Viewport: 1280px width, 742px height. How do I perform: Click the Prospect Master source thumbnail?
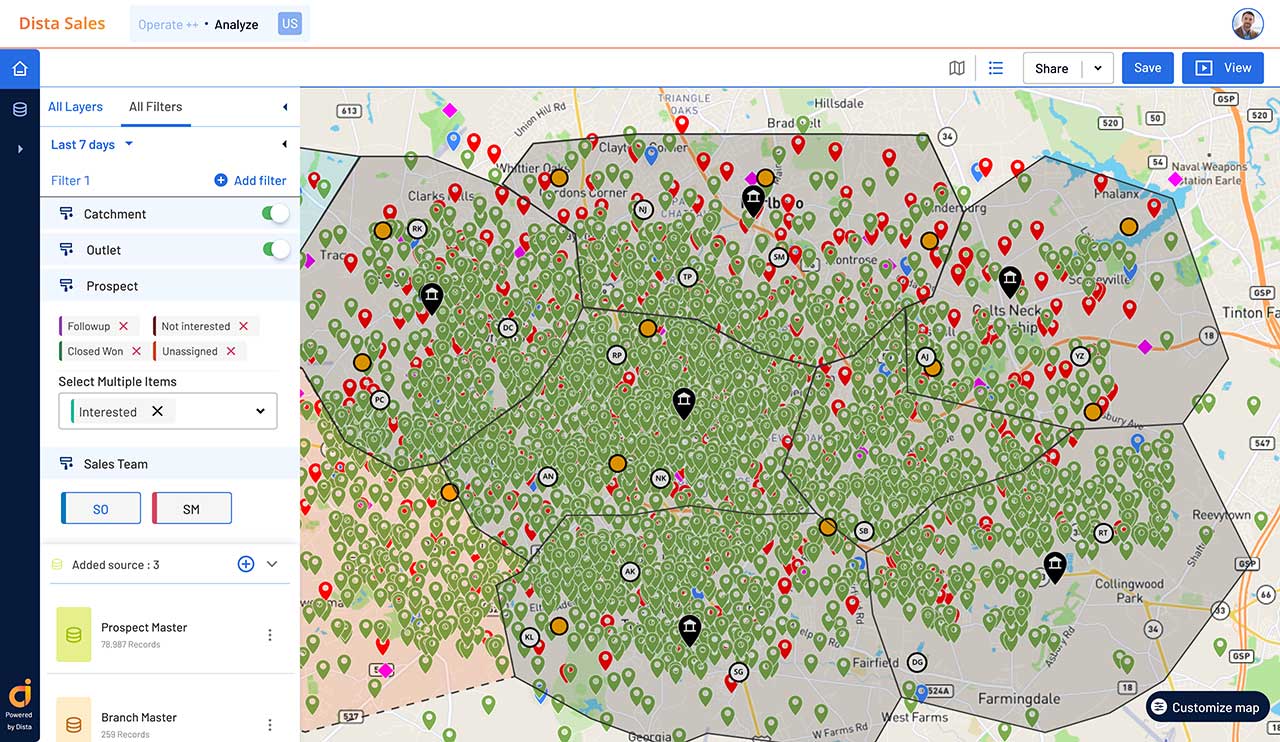pyautogui.click(x=74, y=634)
